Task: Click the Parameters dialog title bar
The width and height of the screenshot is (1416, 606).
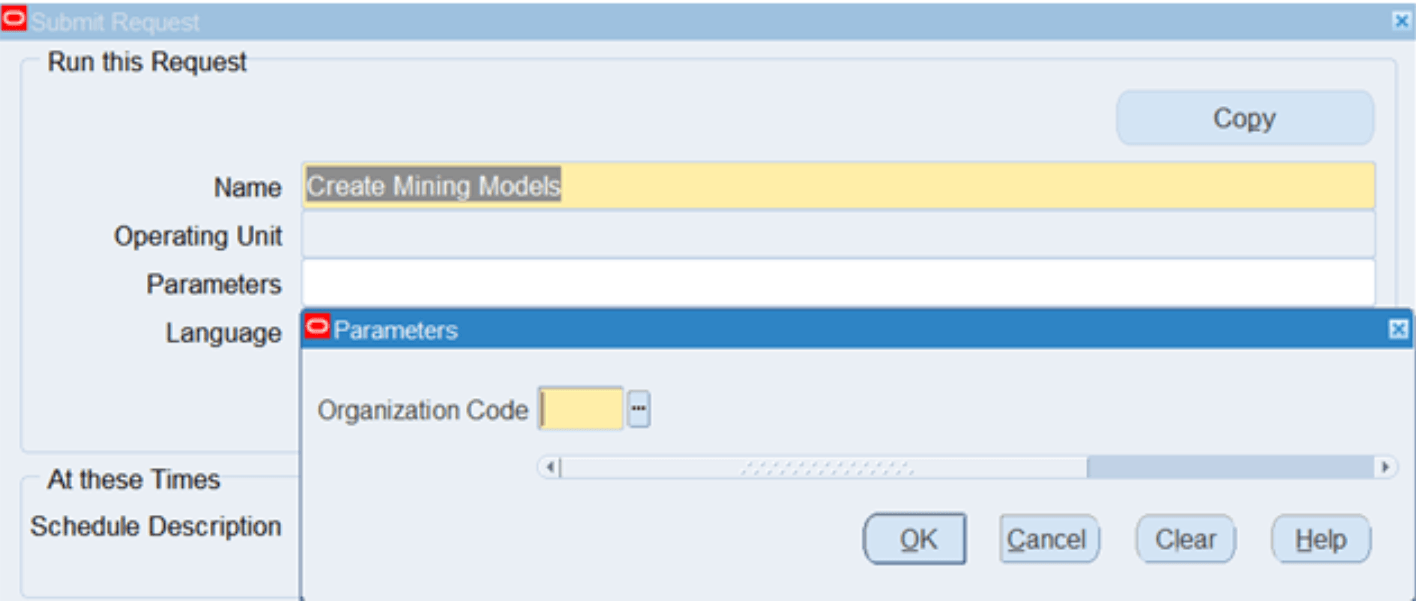Action: click(850, 330)
